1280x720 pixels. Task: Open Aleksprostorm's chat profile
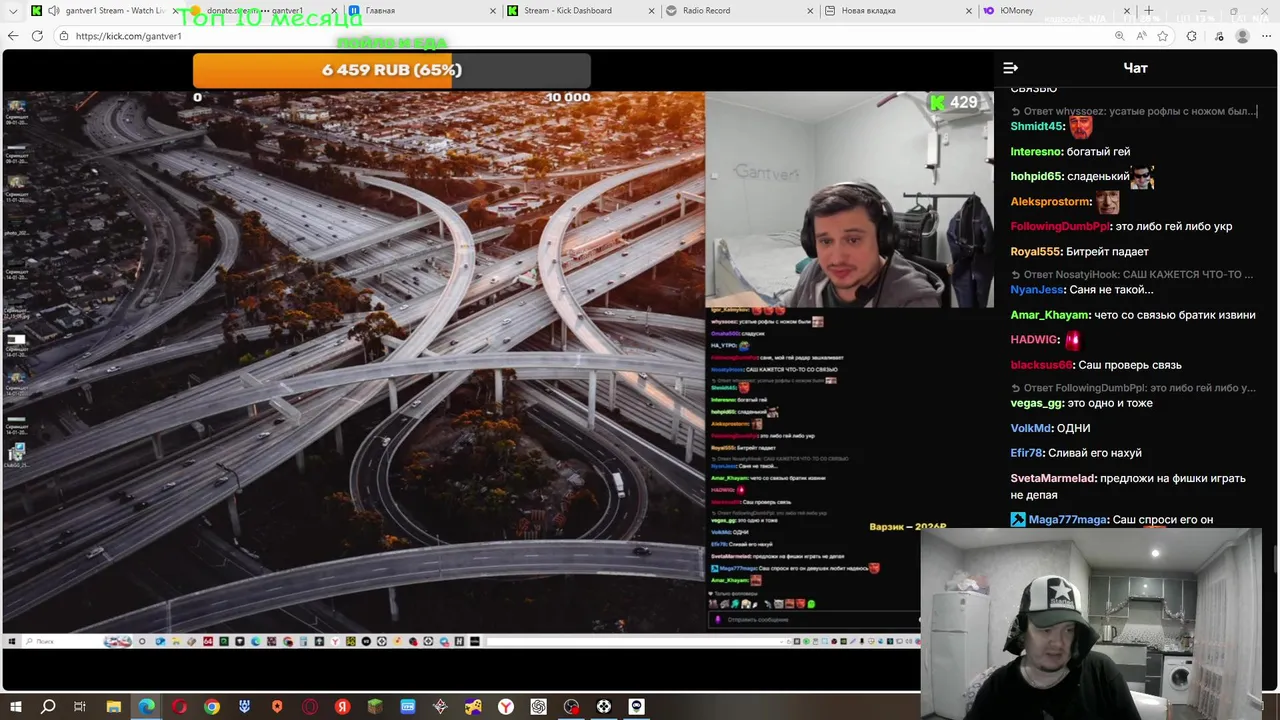pyautogui.click(x=1050, y=202)
